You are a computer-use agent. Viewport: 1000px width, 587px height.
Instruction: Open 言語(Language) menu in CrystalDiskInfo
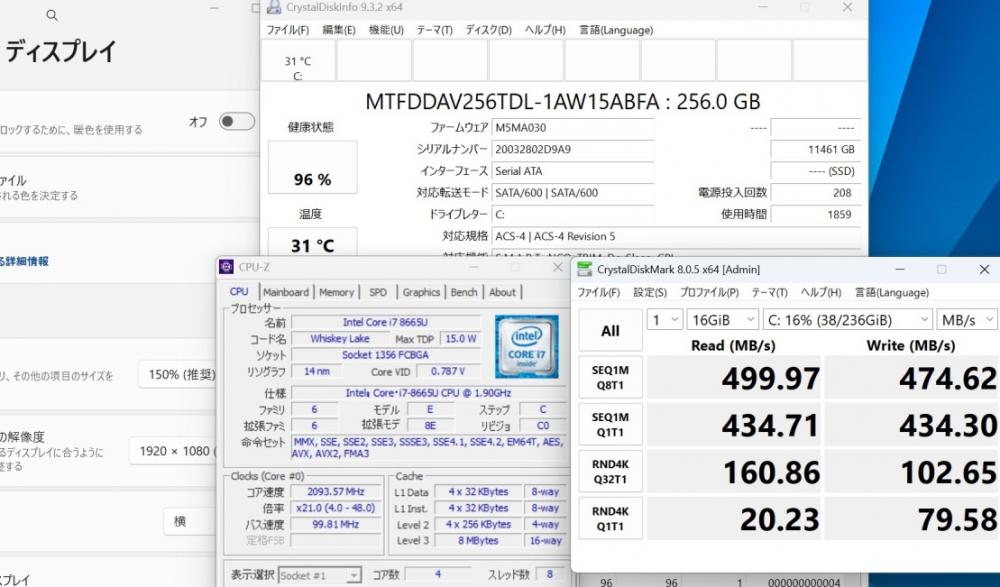point(616,30)
